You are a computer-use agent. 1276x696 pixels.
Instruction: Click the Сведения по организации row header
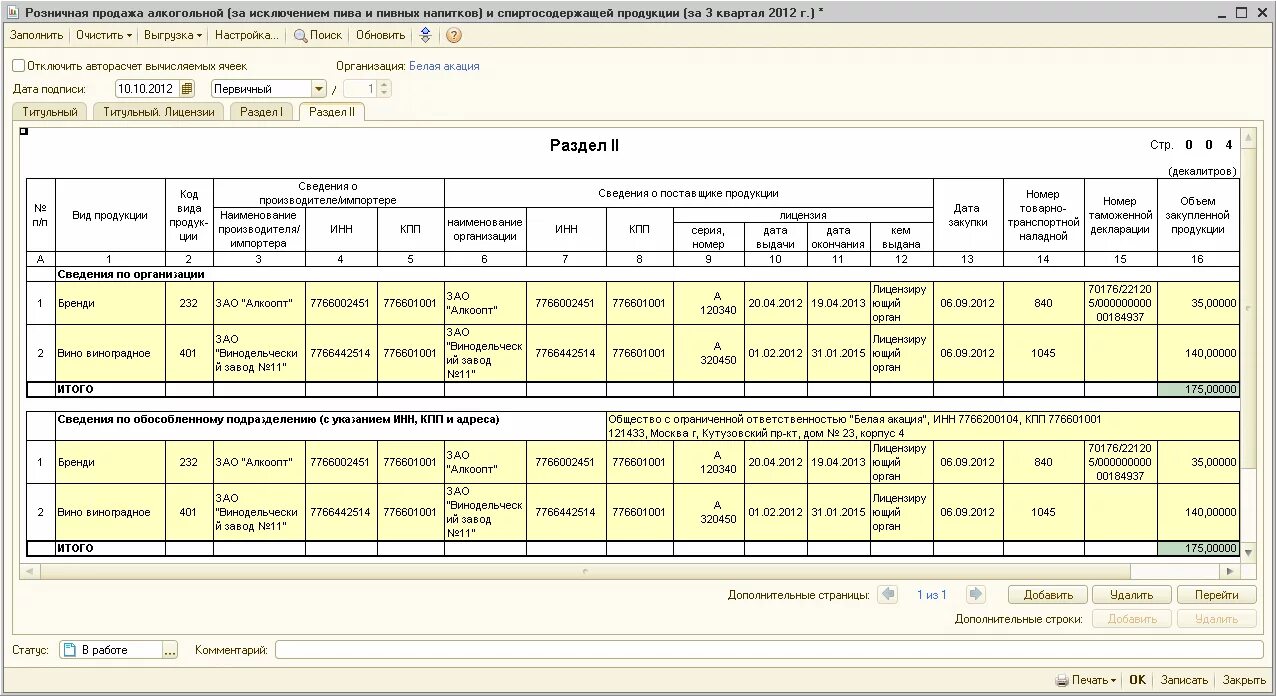131,273
